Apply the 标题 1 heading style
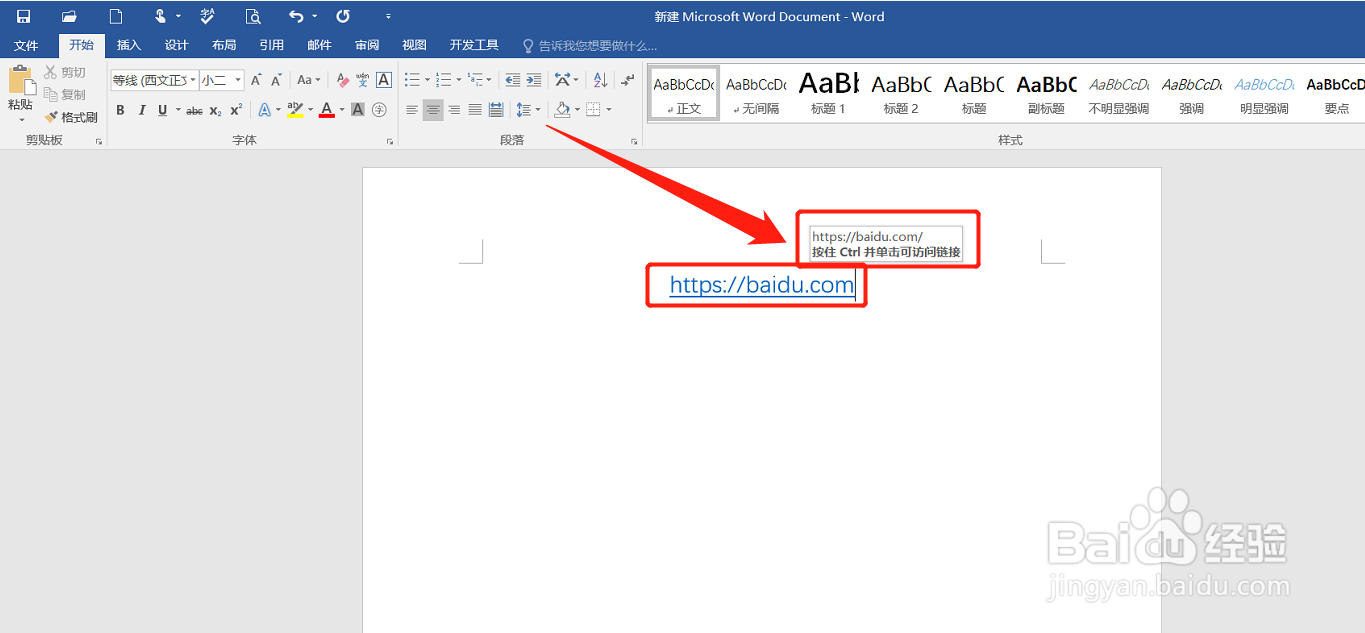The width and height of the screenshot is (1365, 633). pyautogui.click(x=828, y=93)
